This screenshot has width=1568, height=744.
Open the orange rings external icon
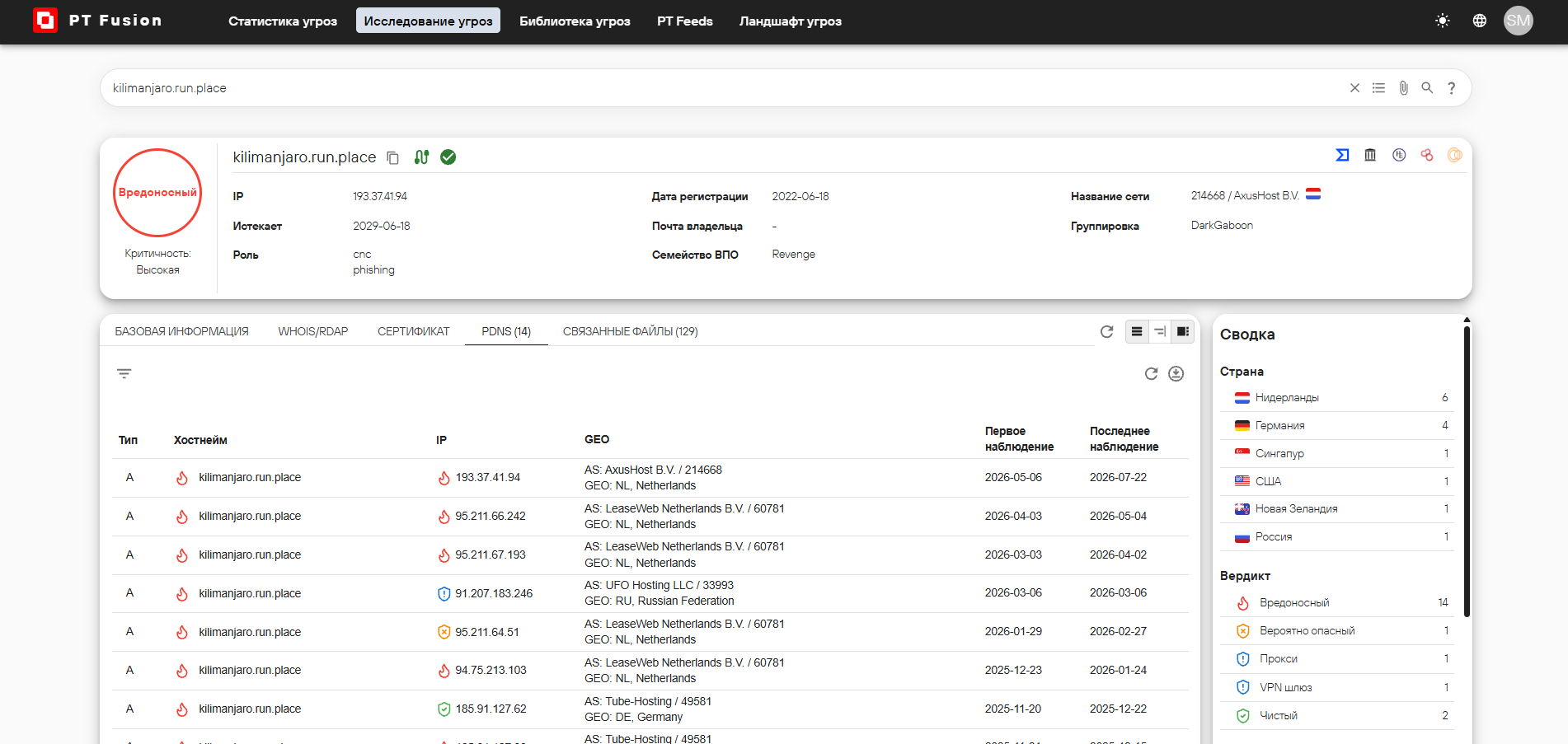tap(1455, 155)
